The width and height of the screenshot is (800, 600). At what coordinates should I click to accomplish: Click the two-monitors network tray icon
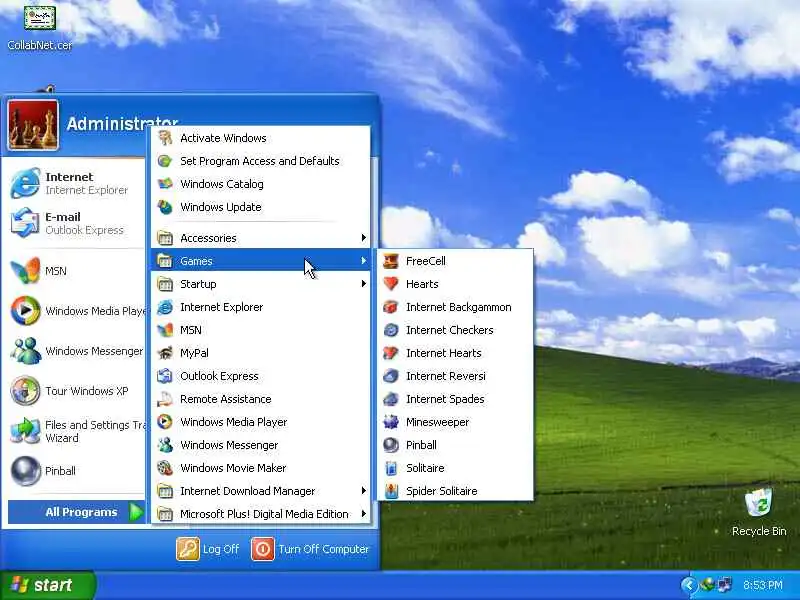coord(725,585)
